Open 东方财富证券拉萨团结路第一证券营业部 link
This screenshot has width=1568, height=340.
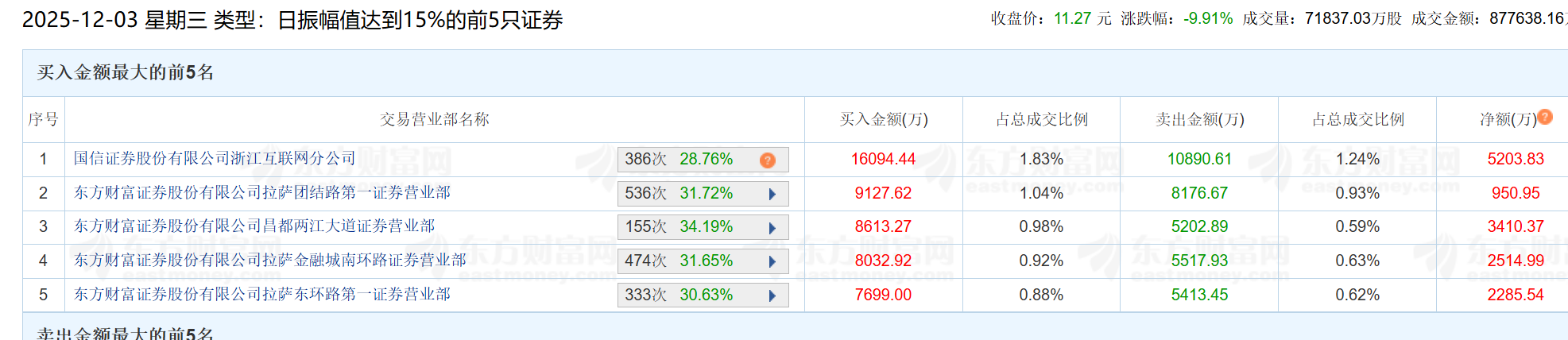262,193
